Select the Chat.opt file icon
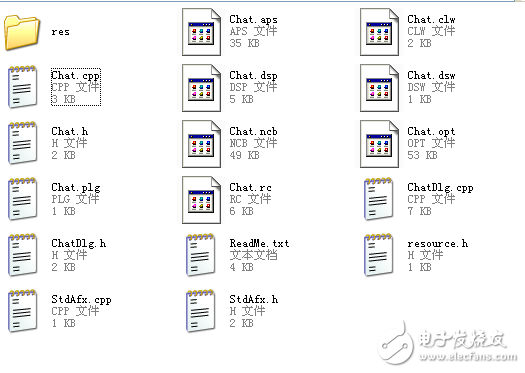Screen dimensions: 525x373 (x=379, y=144)
